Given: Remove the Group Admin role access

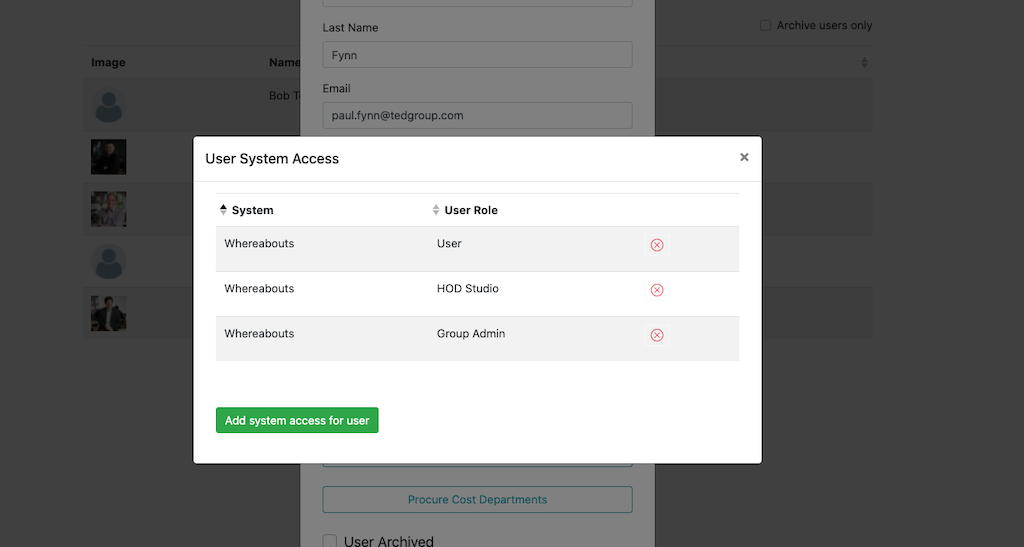Looking at the screenshot, I should (657, 335).
